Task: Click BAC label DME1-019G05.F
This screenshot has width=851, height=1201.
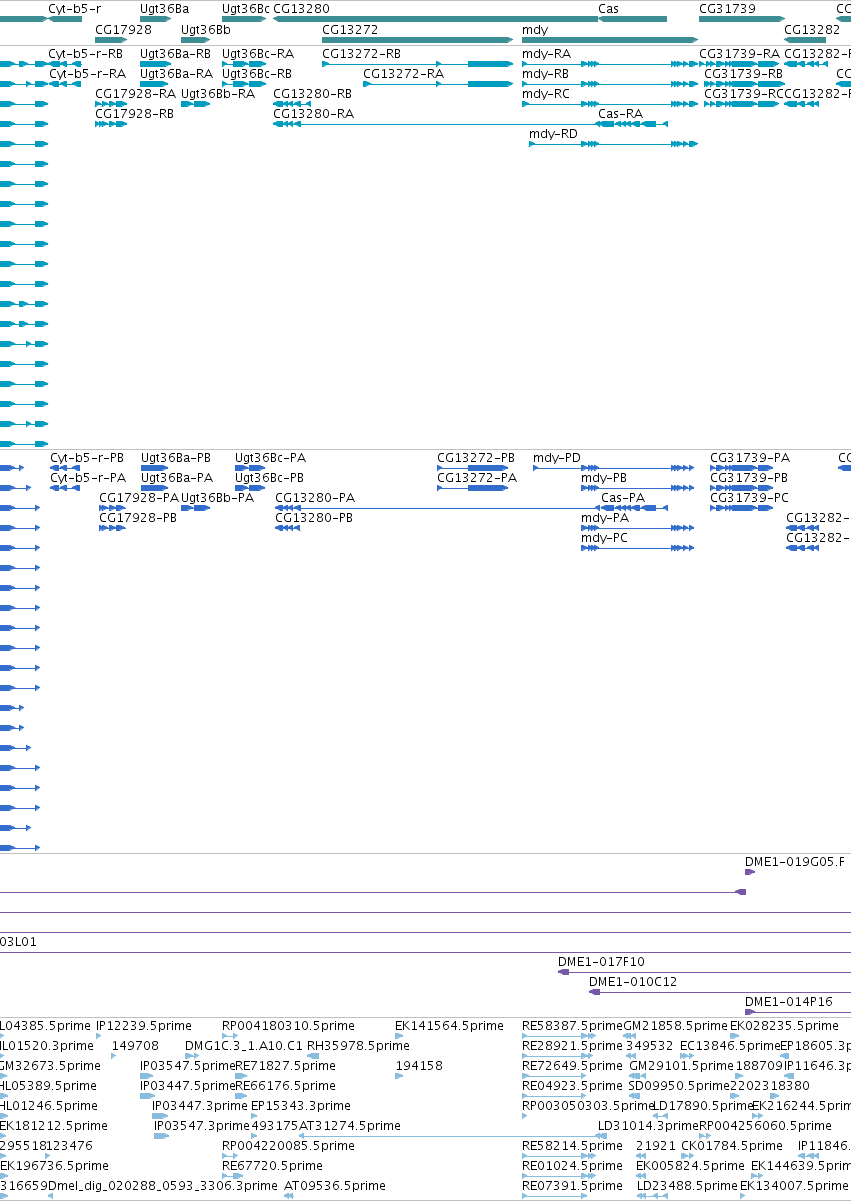Action: (795, 861)
